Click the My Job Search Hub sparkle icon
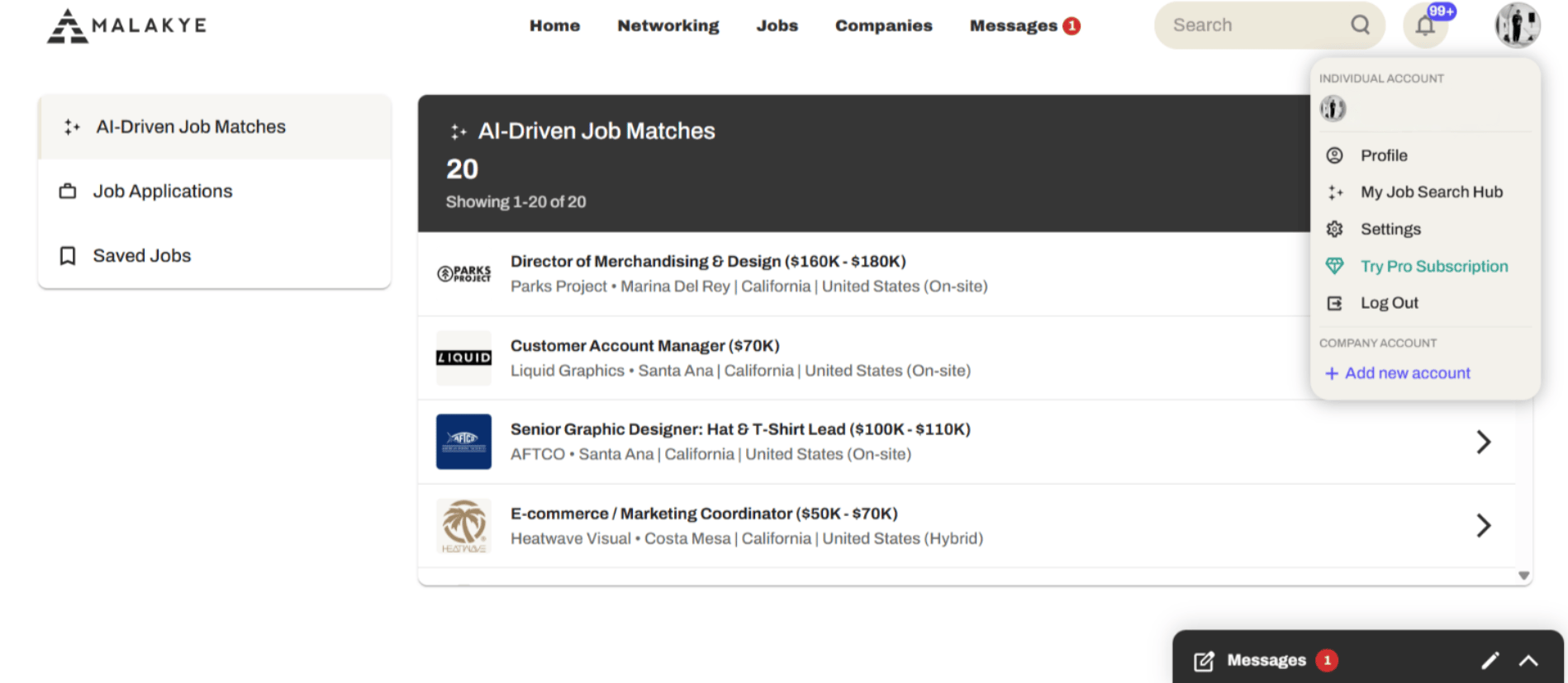This screenshot has height=683, width=1568. (x=1335, y=192)
